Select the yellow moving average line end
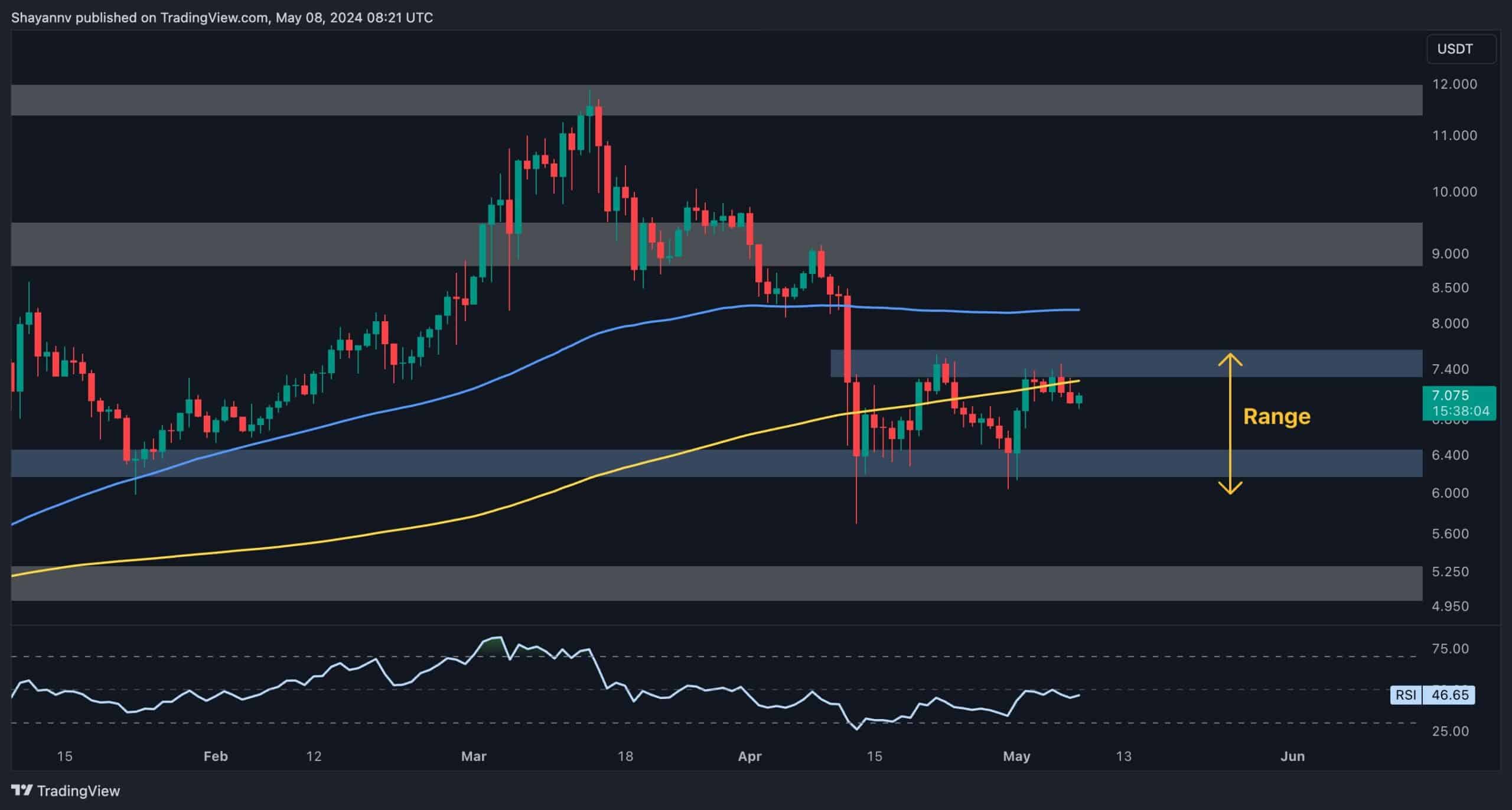The width and height of the screenshot is (1512, 810). [1078, 381]
